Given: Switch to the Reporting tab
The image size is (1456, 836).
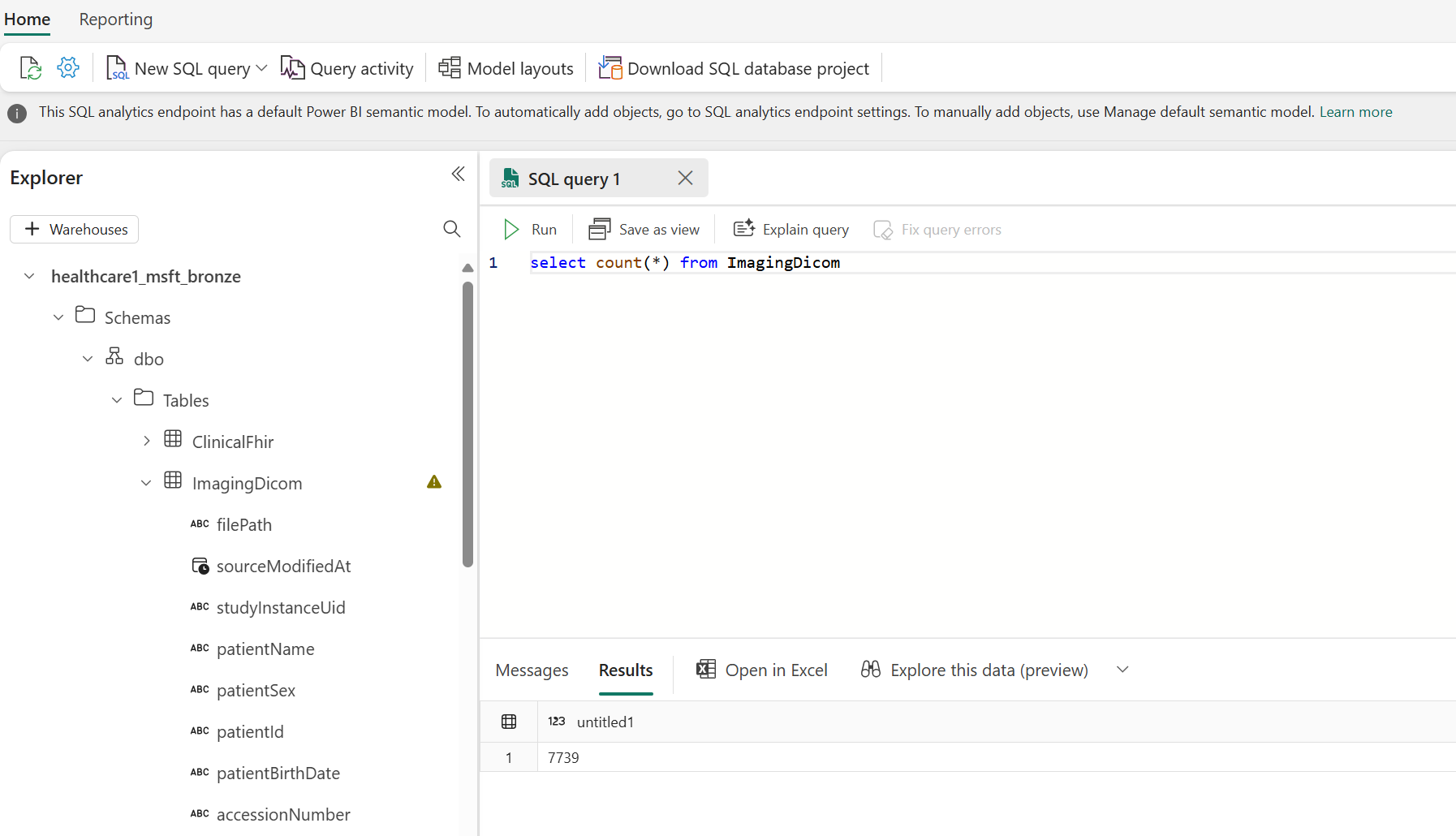Looking at the screenshot, I should [x=116, y=19].
